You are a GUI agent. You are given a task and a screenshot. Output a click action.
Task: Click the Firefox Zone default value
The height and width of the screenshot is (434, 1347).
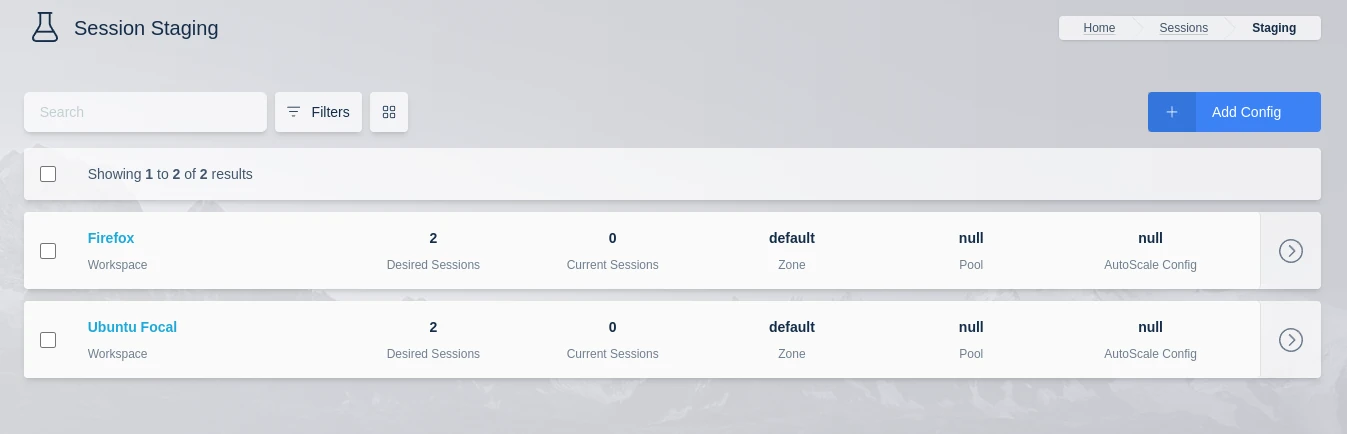[x=791, y=238]
